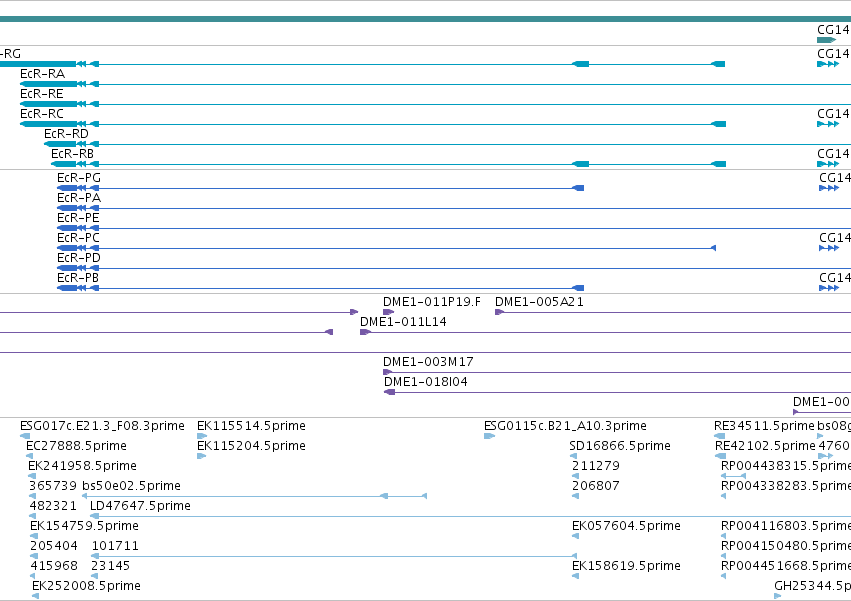The image size is (851, 601).
Task: Select EST label RP004150480.5prime
Action: [x=786, y=546]
